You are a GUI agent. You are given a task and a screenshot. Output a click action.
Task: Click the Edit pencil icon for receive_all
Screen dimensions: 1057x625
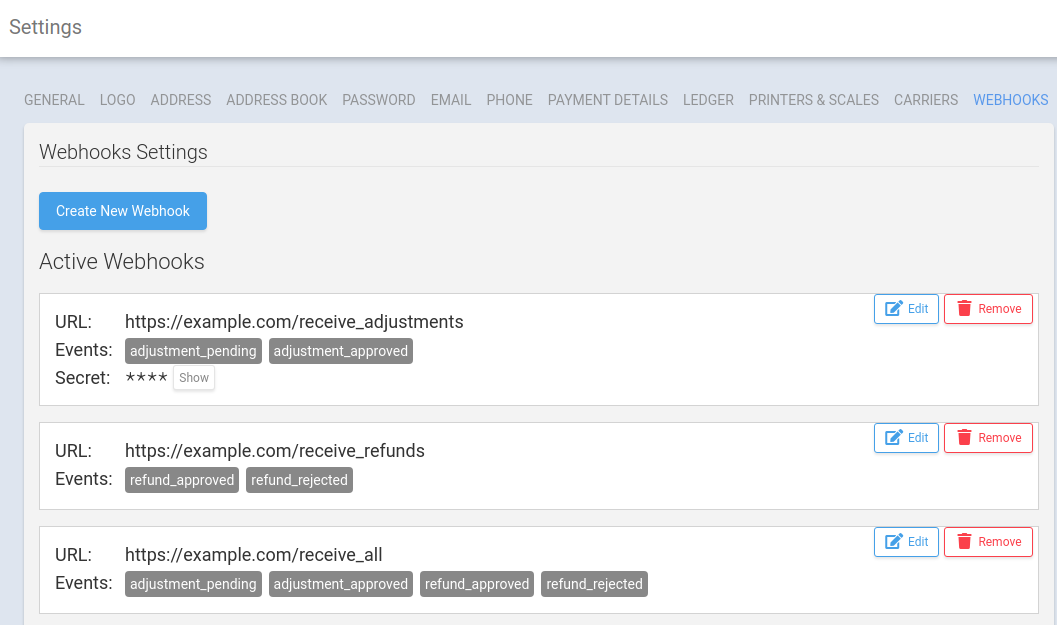click(x=893, y=541)
